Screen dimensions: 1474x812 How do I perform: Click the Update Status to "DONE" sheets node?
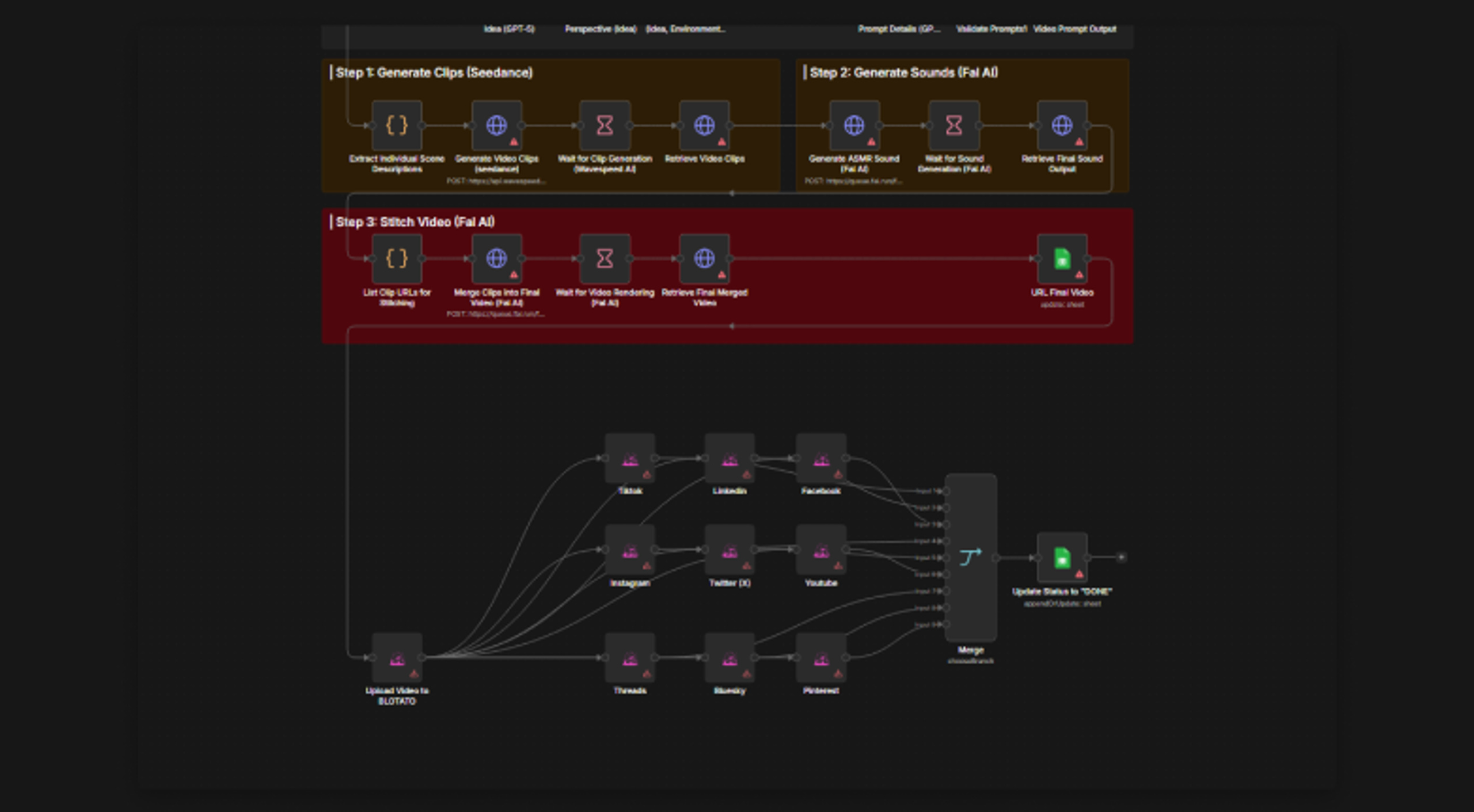click(1062, 558)
